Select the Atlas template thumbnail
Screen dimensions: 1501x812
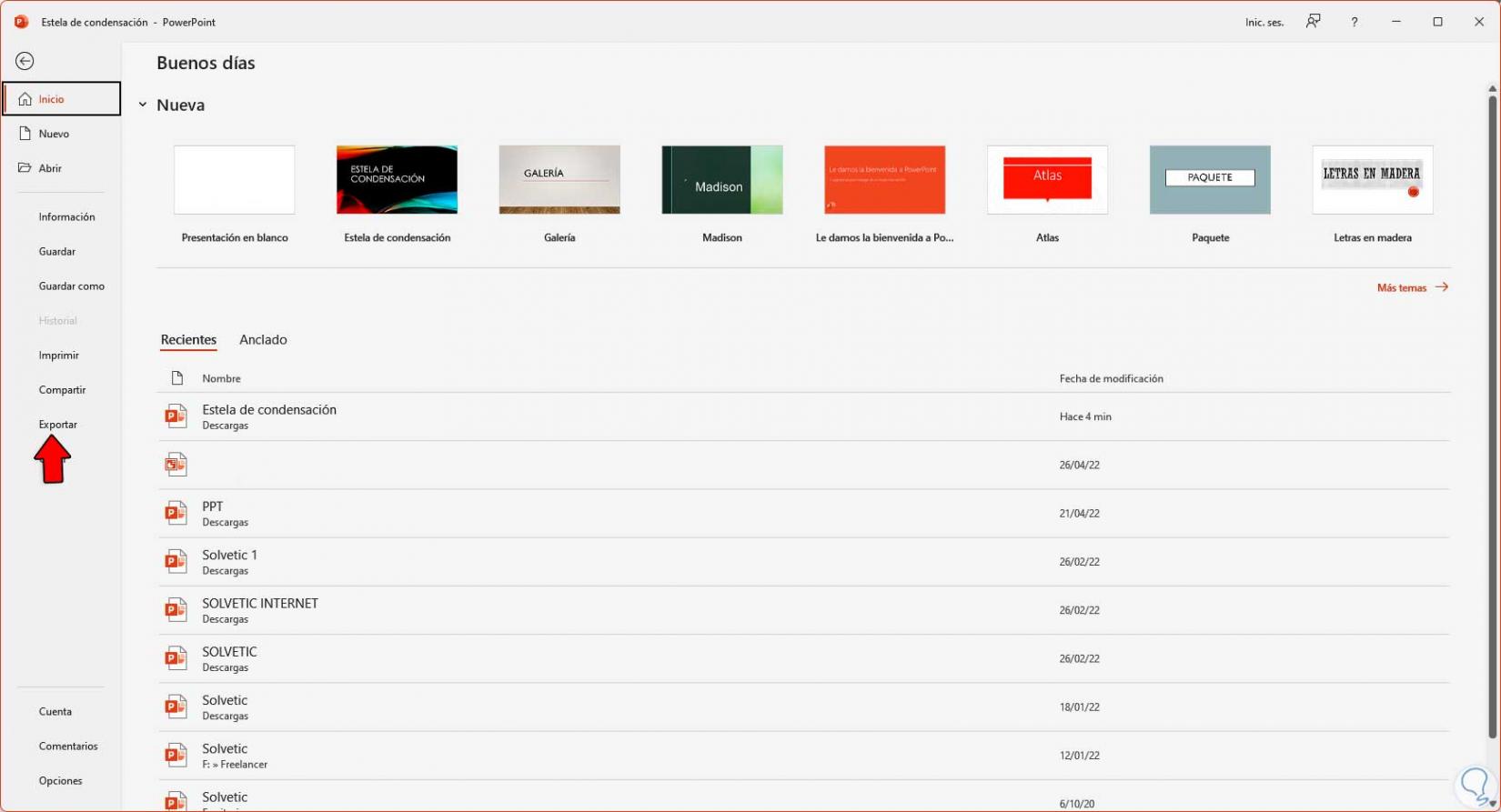pyautogui.click(x=1048, y=180)
